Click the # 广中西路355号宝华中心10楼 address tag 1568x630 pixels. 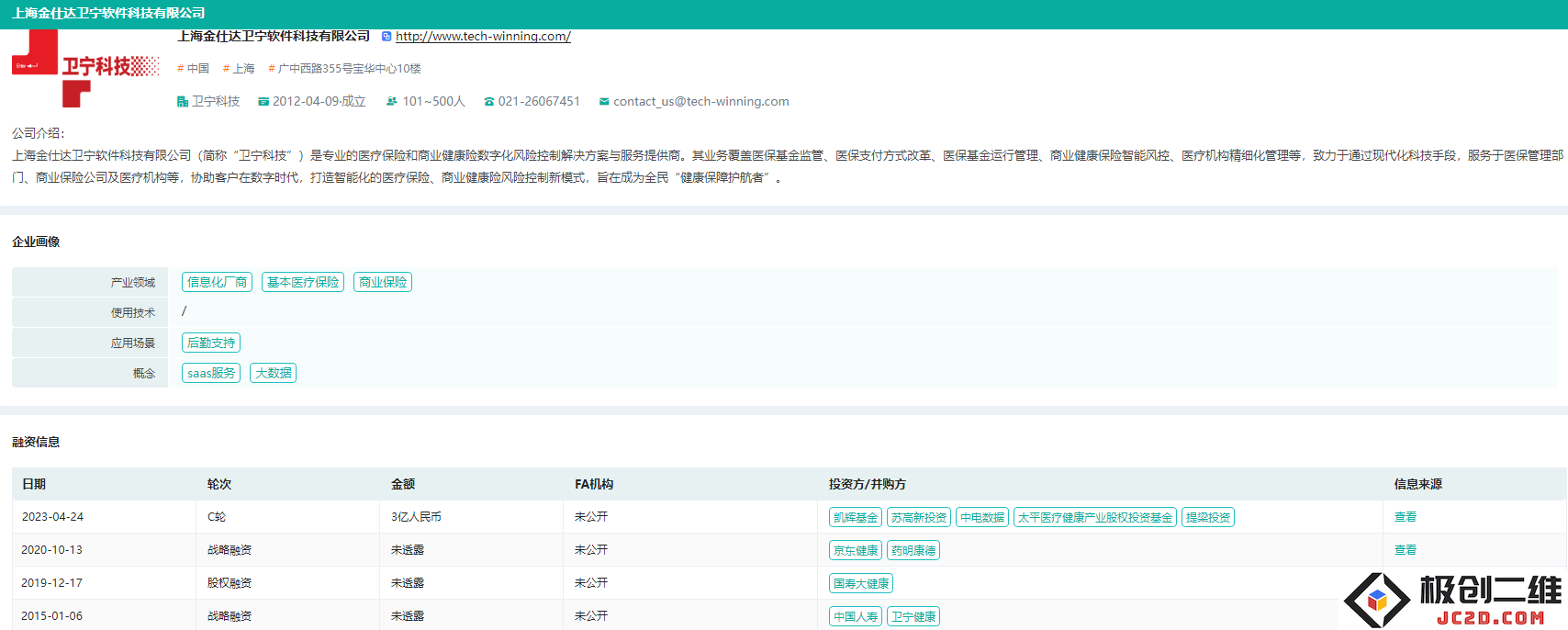point(344,69)
